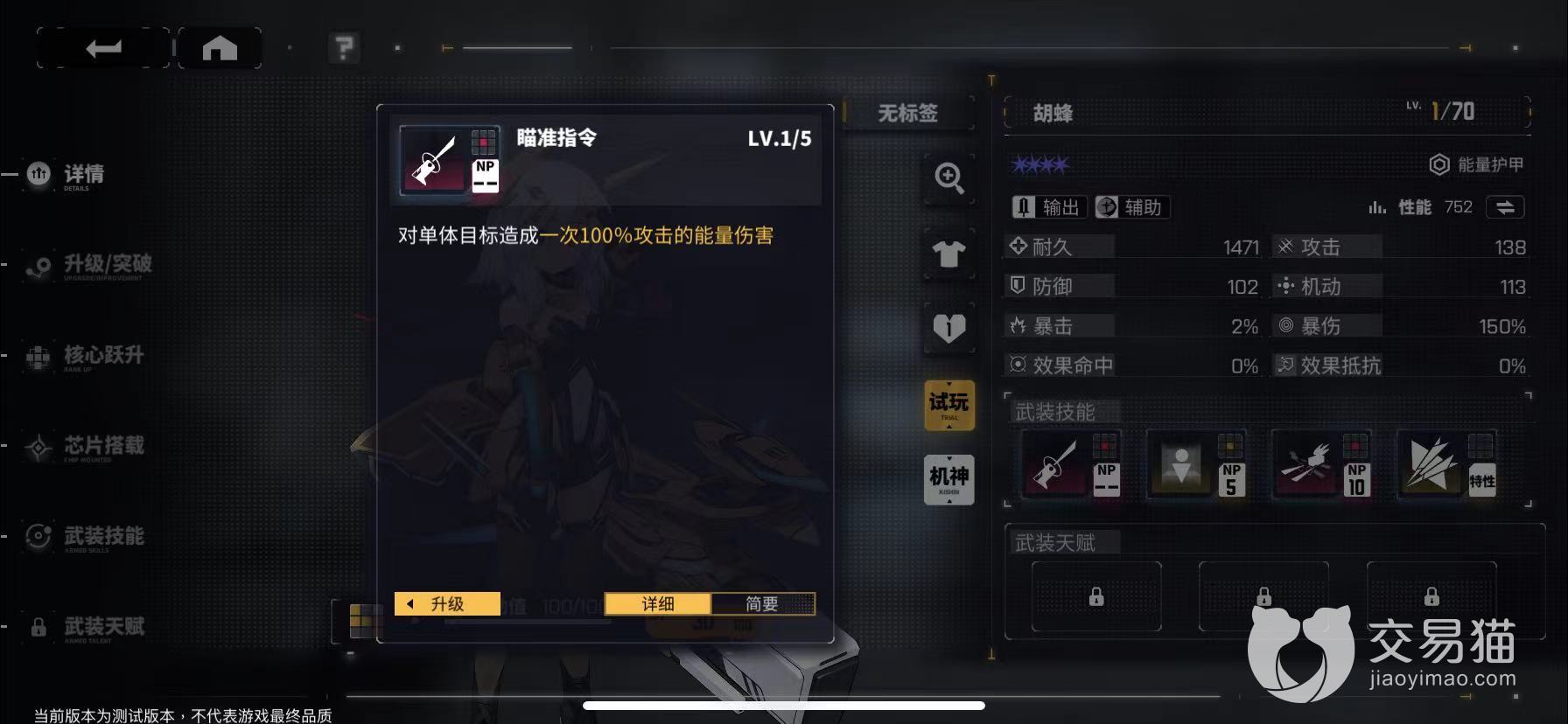Switch skill description to 详细 mode
1568x724 pixels.
658,604
